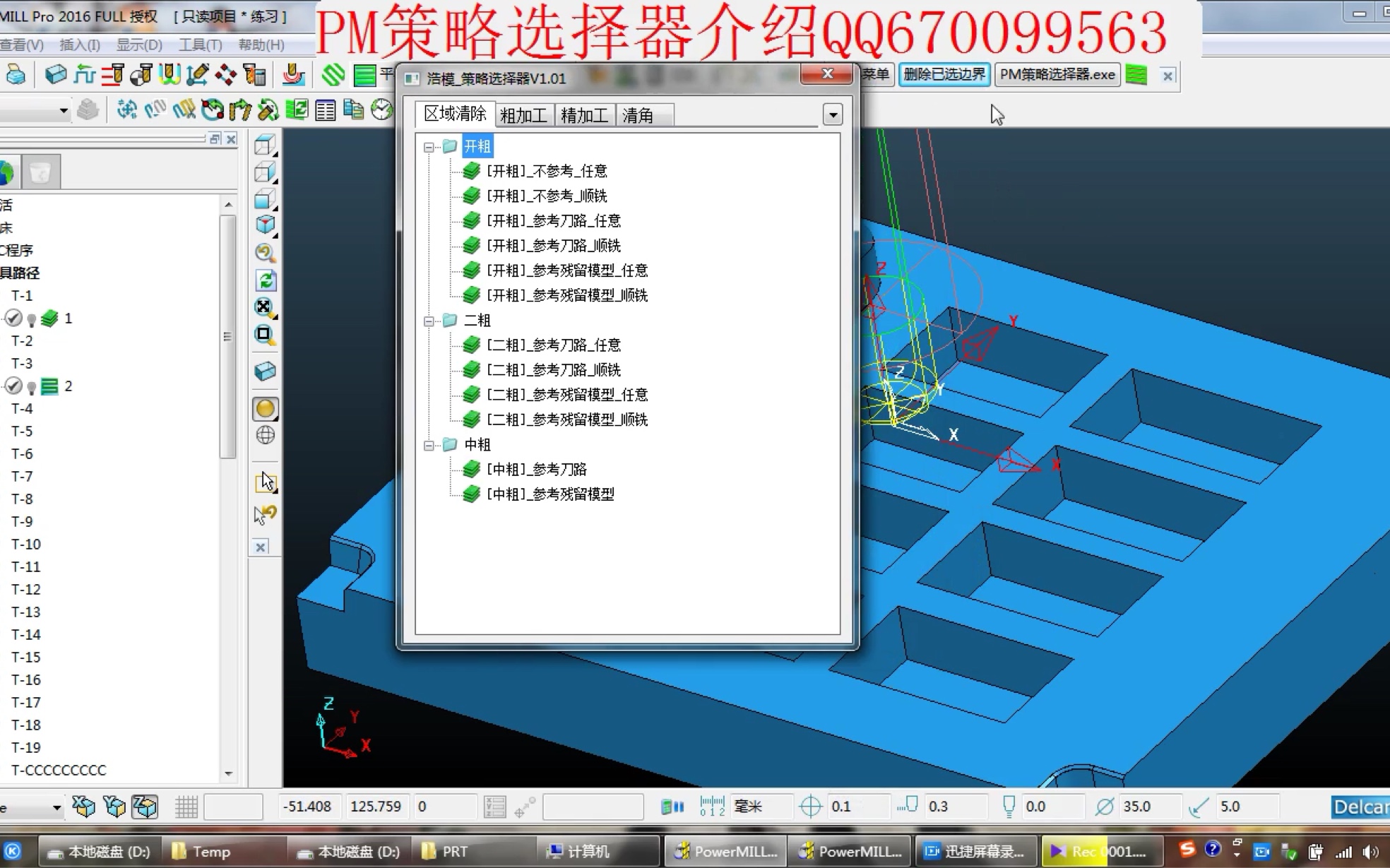Click the Block definition icon in toolbar
This screenshot has width=1390, height=868.
pyautogui.click(x=55, y=74)
